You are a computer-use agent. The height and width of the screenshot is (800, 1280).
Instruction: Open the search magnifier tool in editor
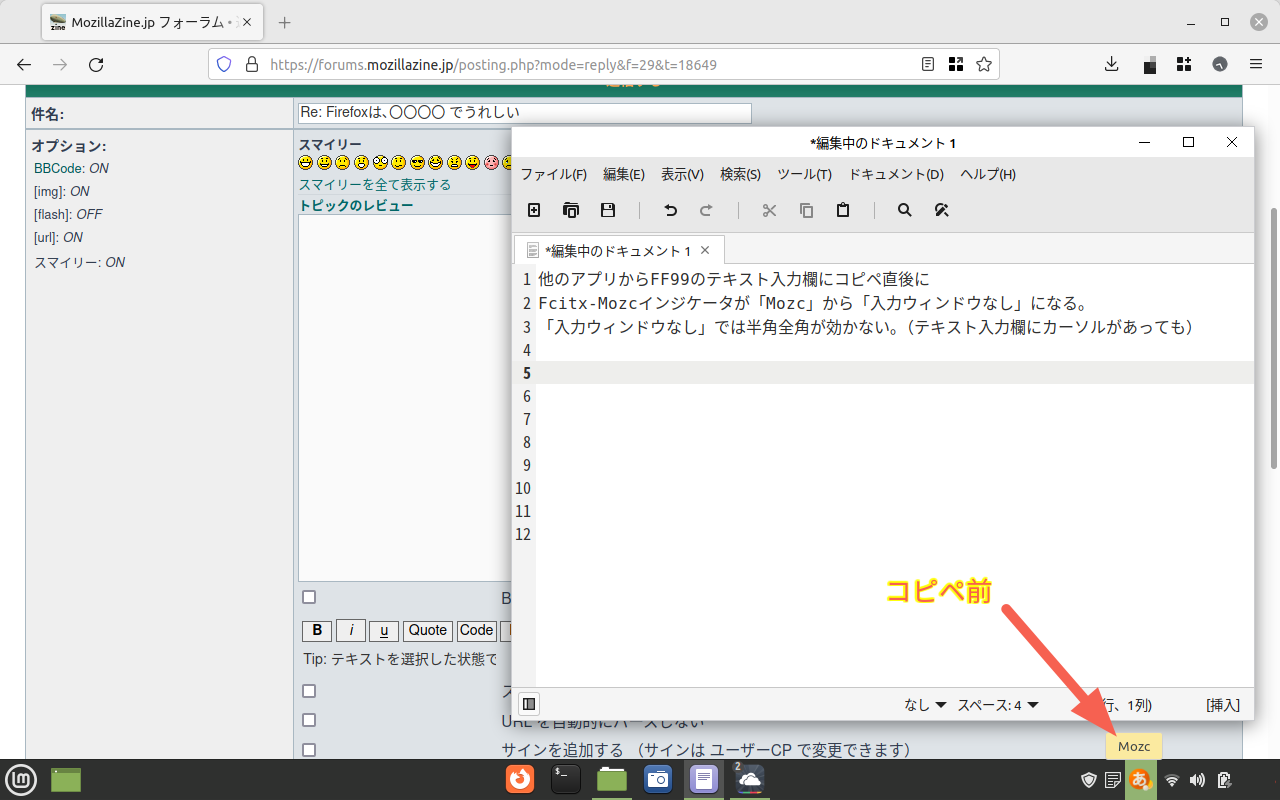(905, 210)
